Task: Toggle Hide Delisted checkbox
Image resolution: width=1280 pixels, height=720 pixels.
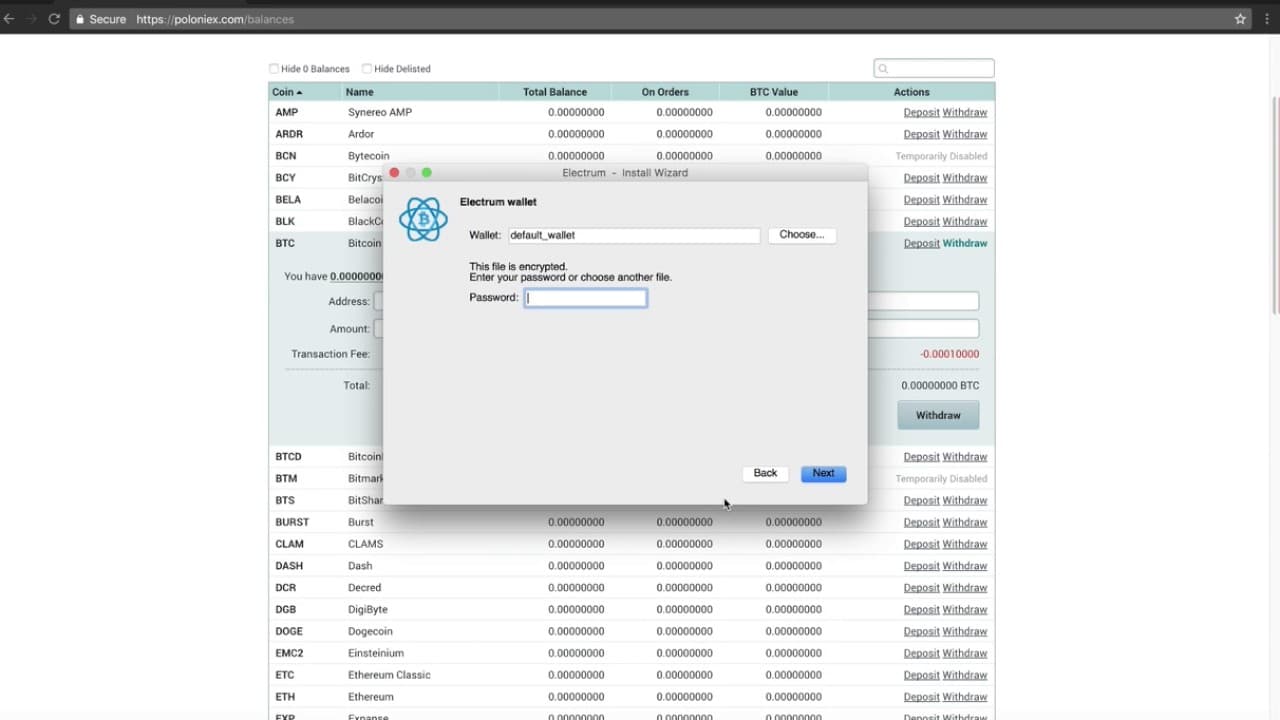Action: click(x=367, y=69)
